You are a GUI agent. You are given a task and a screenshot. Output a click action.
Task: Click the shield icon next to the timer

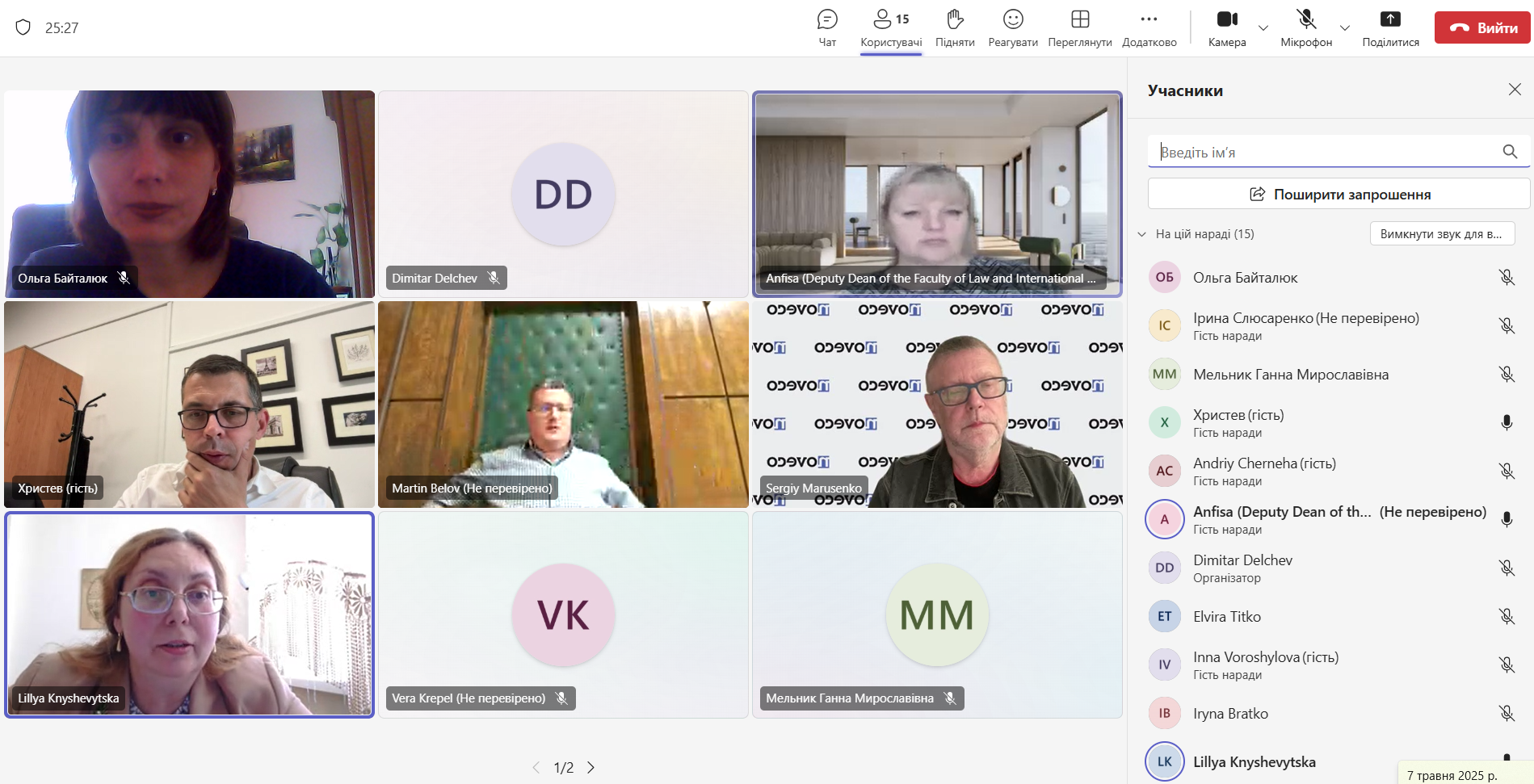23,27
